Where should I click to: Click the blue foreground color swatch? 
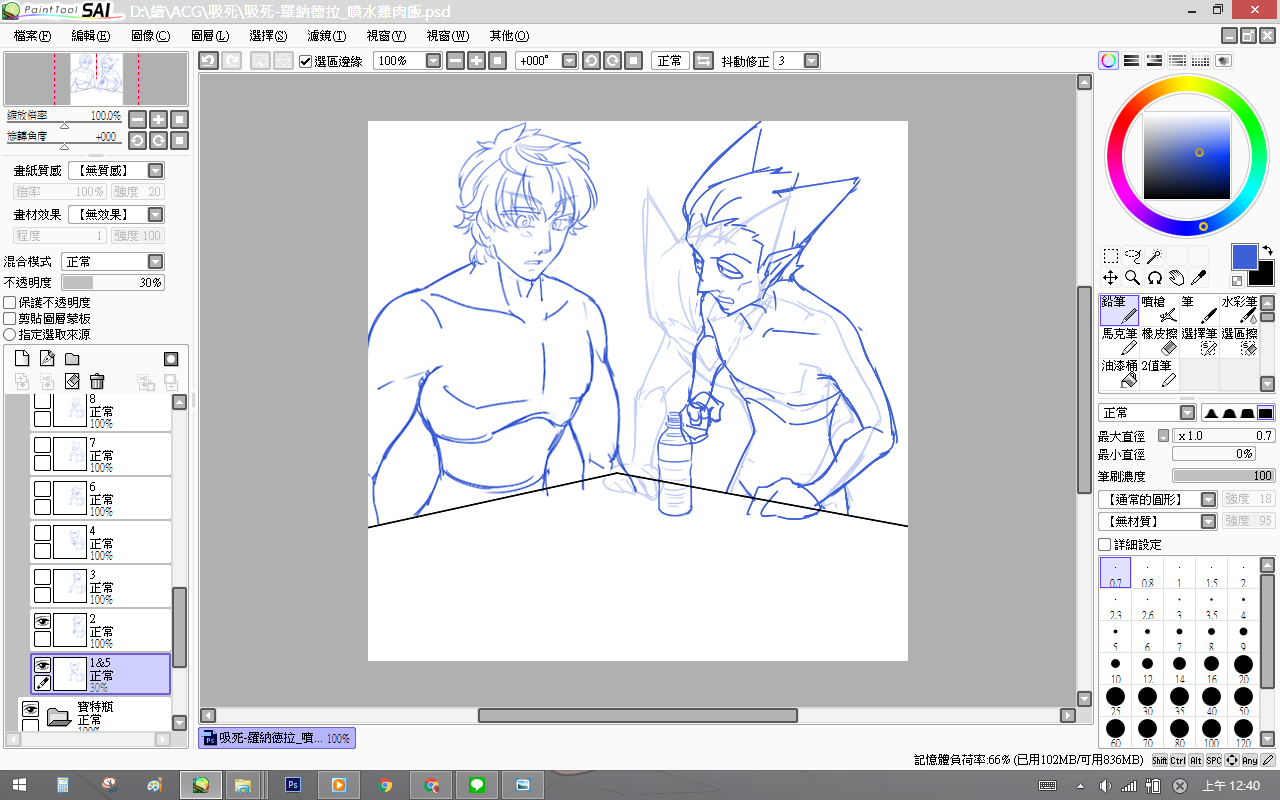pos(1244,256)
